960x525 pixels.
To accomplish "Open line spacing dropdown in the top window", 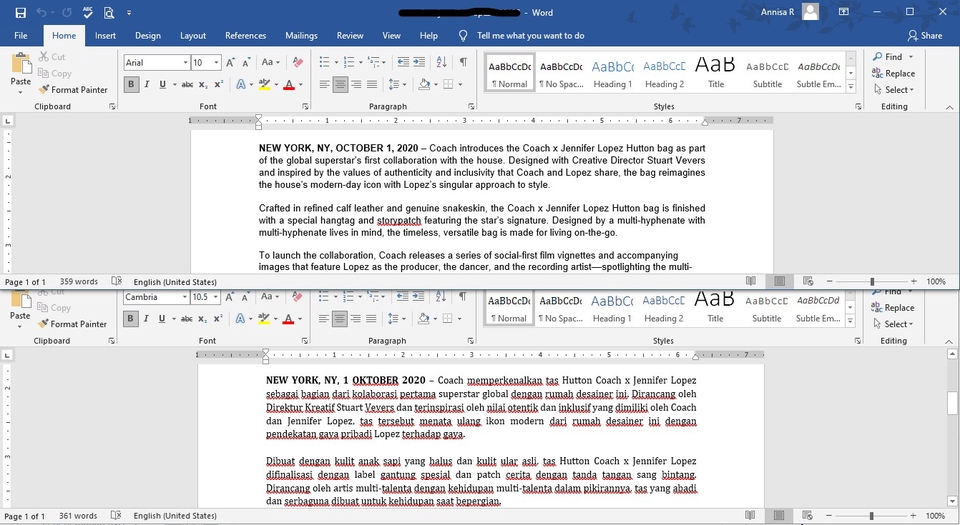I will tap(397, 84).
